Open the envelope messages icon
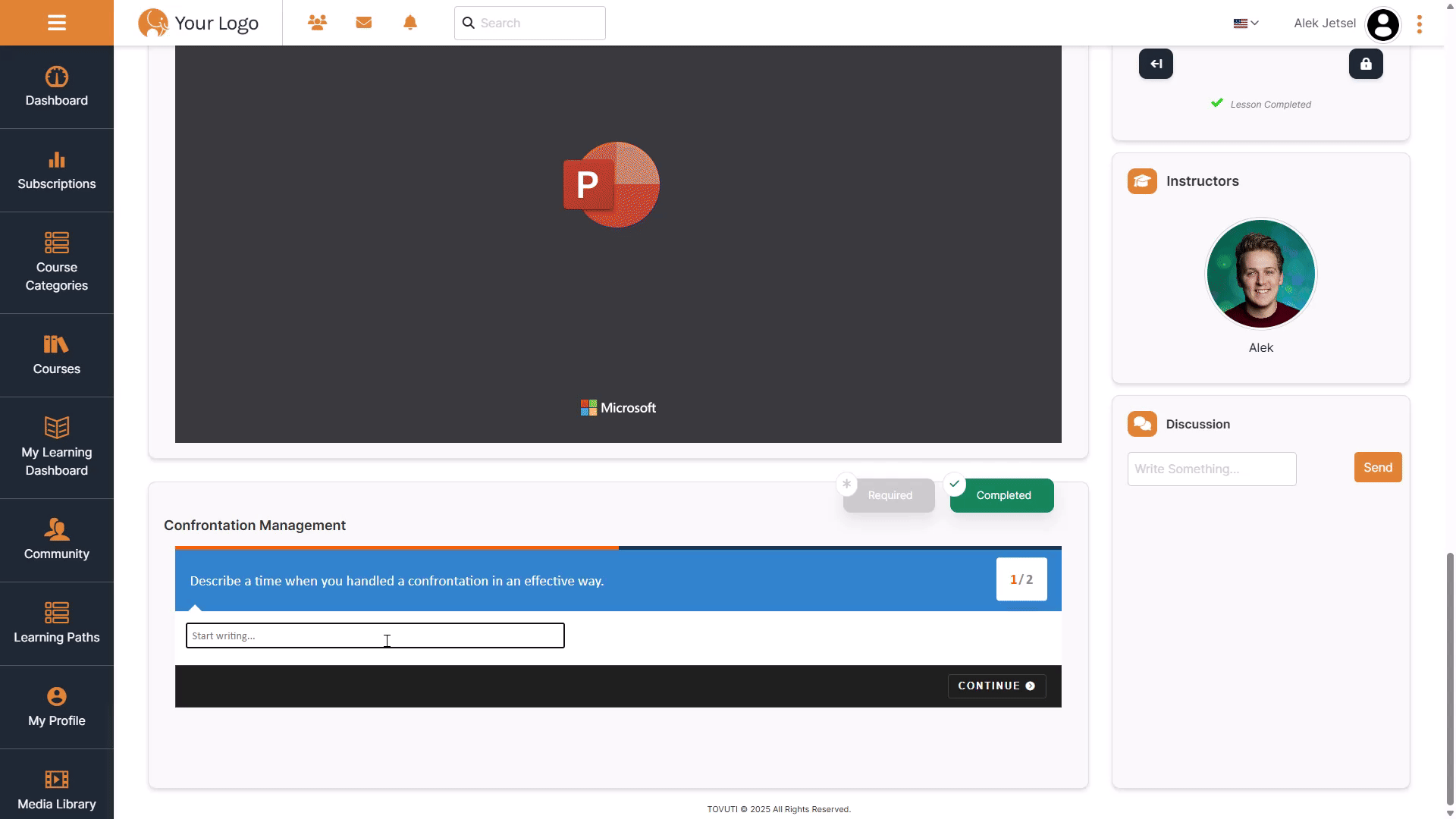Viewport: 1456px width, 819px height. tap(364, 23)
